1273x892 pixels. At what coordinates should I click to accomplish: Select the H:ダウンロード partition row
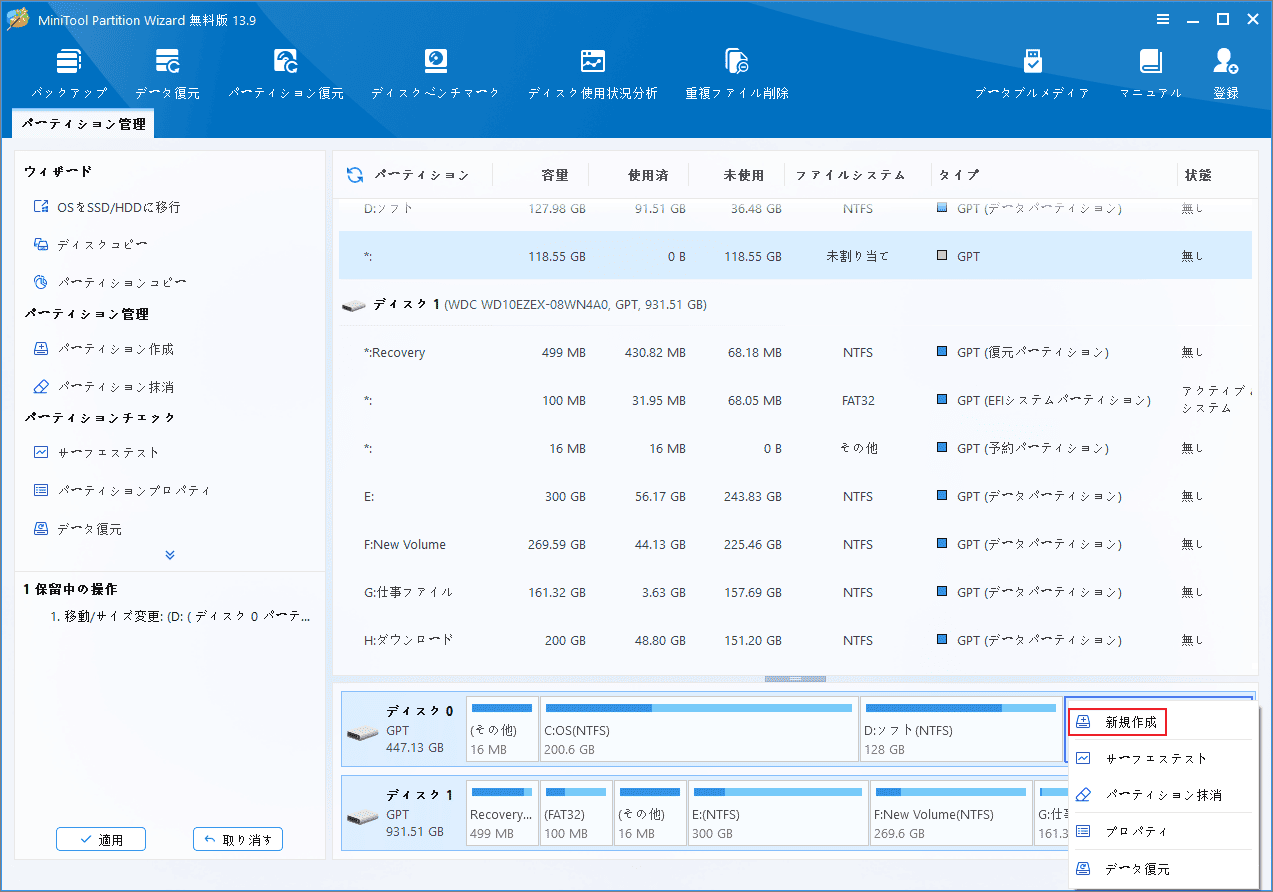tap(795, 640)
